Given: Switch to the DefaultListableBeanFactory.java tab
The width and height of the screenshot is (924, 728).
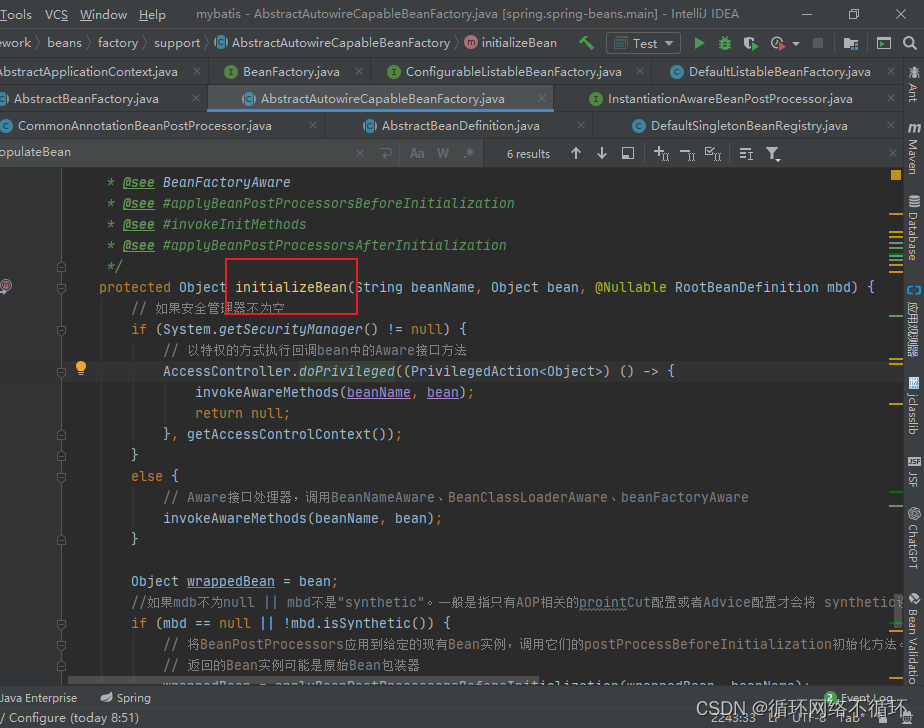Looking at the screenshot, I should (x=778, y=71).
